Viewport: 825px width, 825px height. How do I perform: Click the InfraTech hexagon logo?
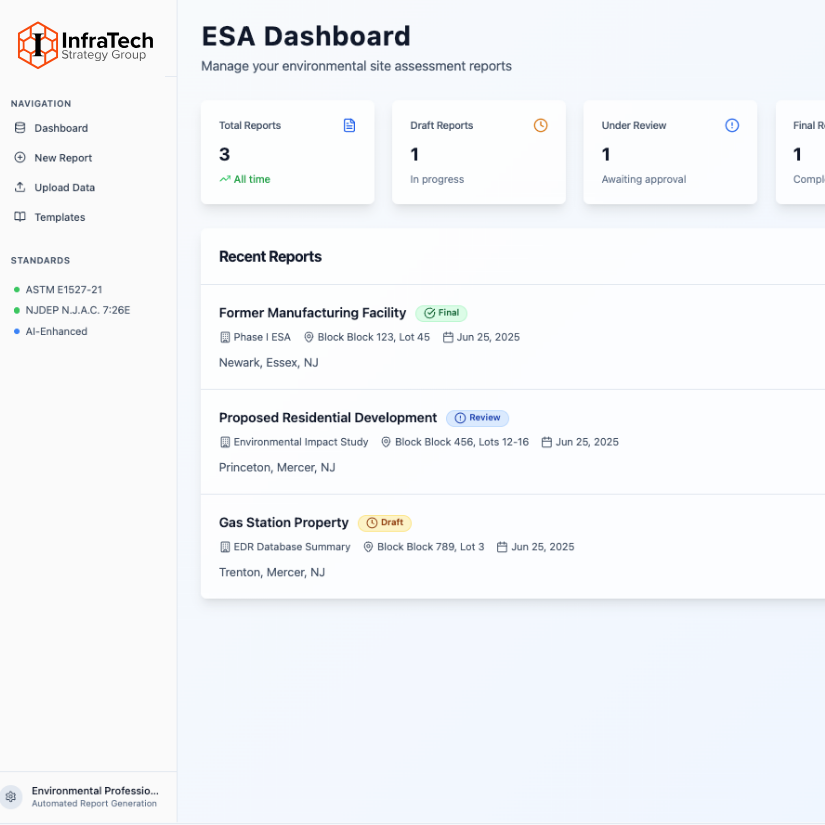coord(38,45)
